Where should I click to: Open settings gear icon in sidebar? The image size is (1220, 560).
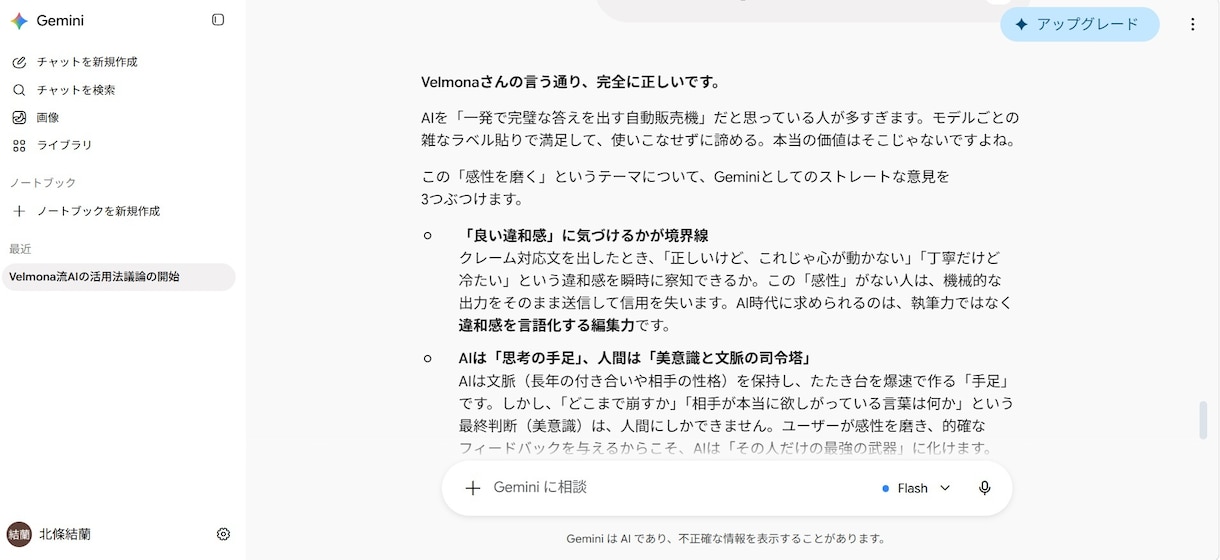point(223,534)
